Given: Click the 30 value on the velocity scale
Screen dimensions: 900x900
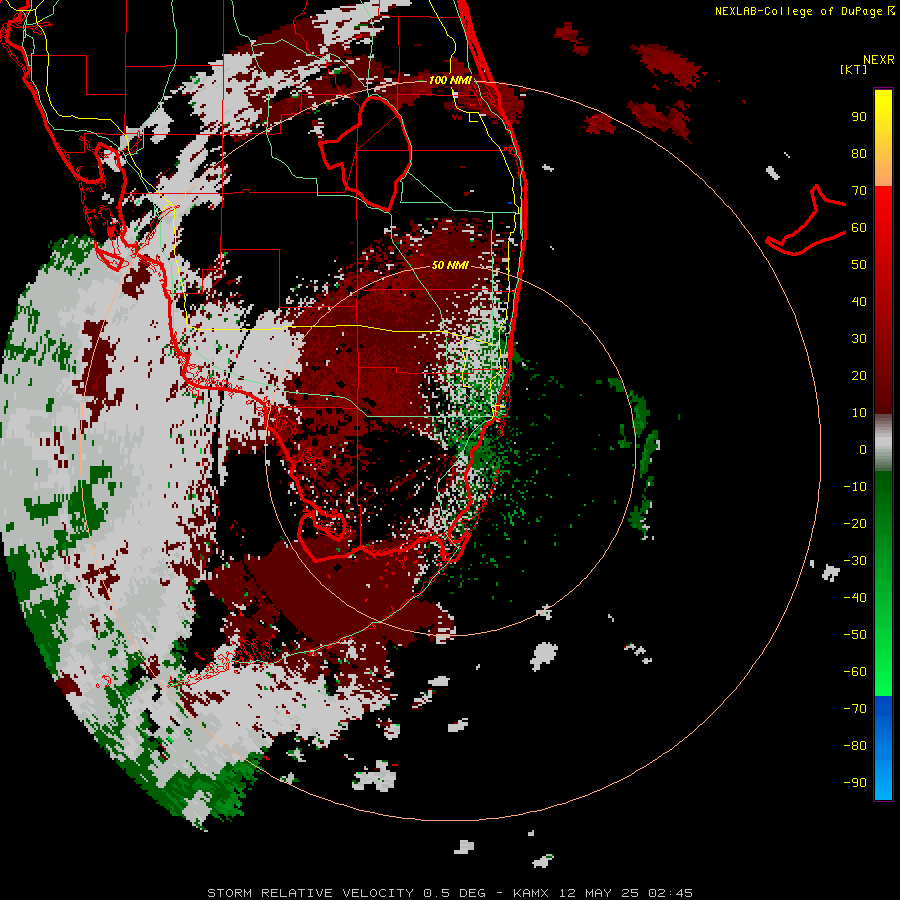Looking at the screenshot, I should coord(859,339).
